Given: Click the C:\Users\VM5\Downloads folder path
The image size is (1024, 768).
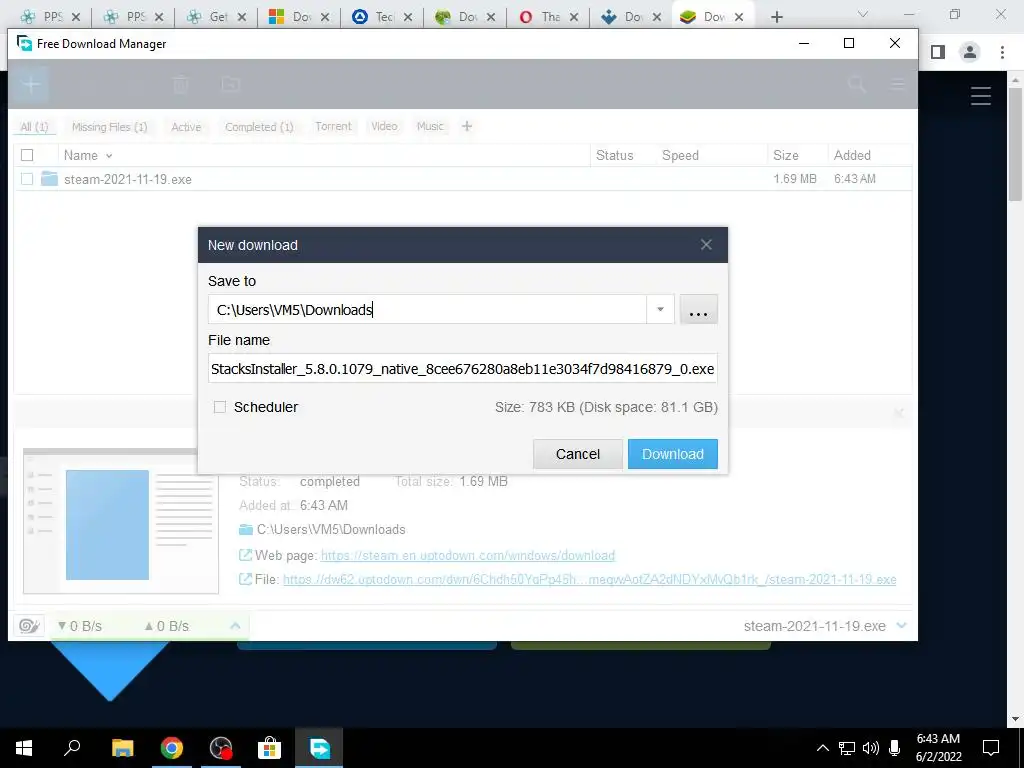Looking at the screenshot, I should [331, 530].
